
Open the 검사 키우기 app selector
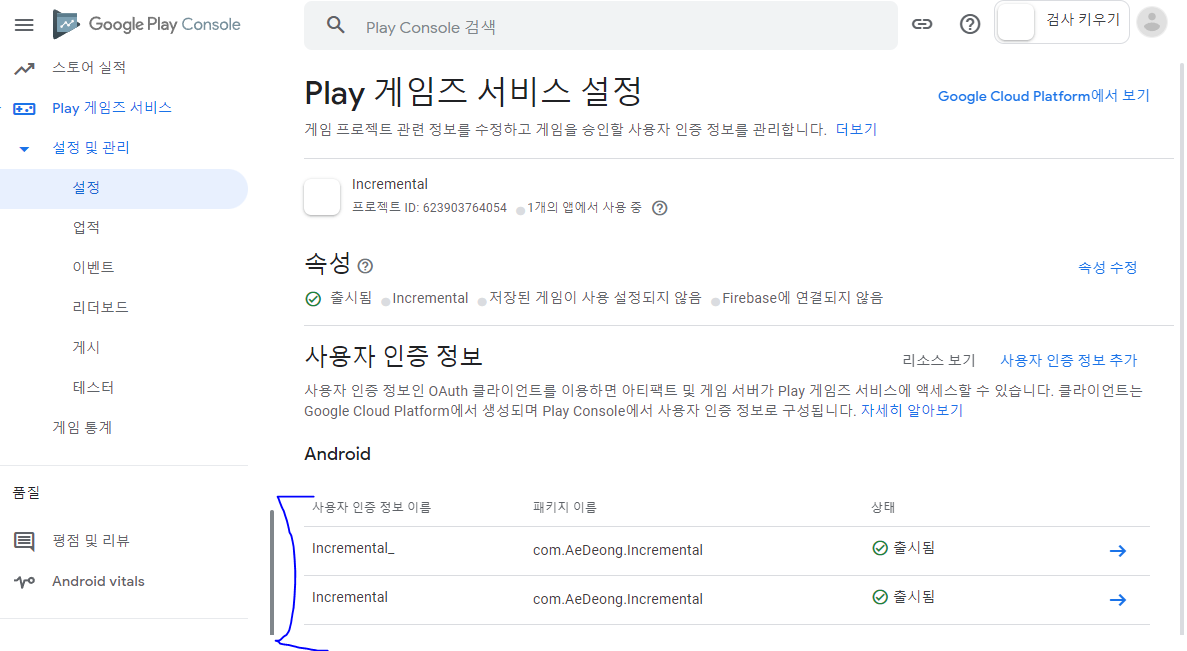(x=1061, y=22)
